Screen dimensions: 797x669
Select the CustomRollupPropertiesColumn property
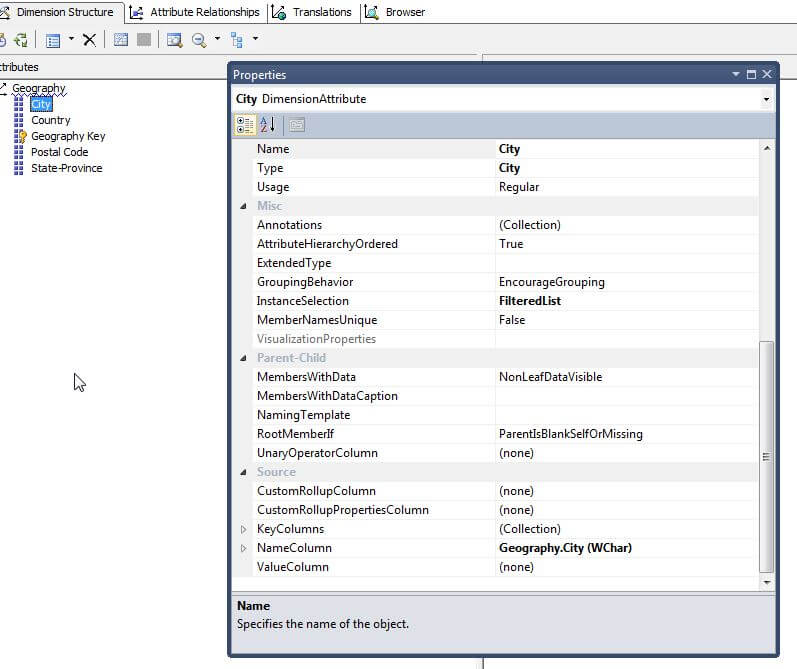(505, 510)
